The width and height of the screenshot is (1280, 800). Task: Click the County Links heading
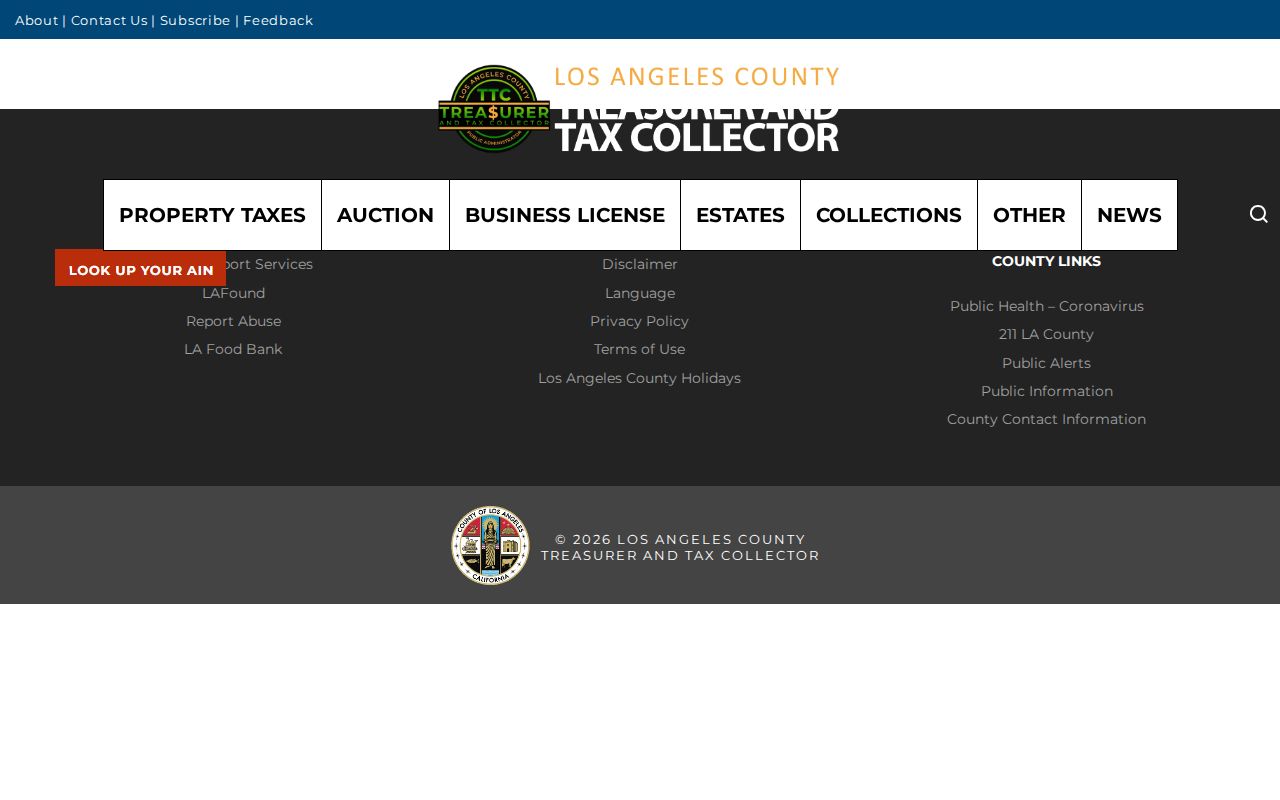tap(1047, 261)
